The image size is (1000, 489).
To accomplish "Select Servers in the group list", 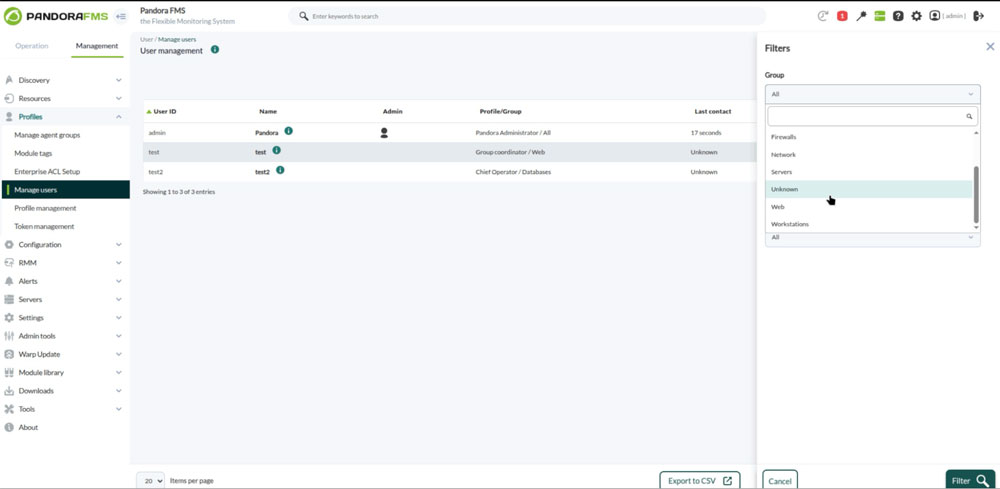I will pyautogui.click(x=869, y=172).
